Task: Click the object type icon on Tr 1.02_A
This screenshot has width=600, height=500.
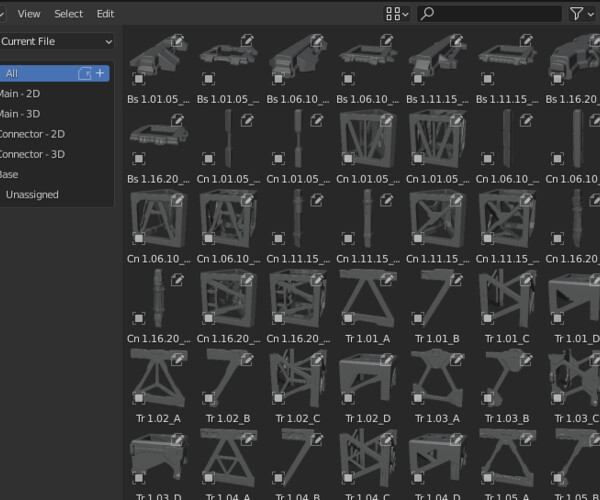Action: (139, 398)
